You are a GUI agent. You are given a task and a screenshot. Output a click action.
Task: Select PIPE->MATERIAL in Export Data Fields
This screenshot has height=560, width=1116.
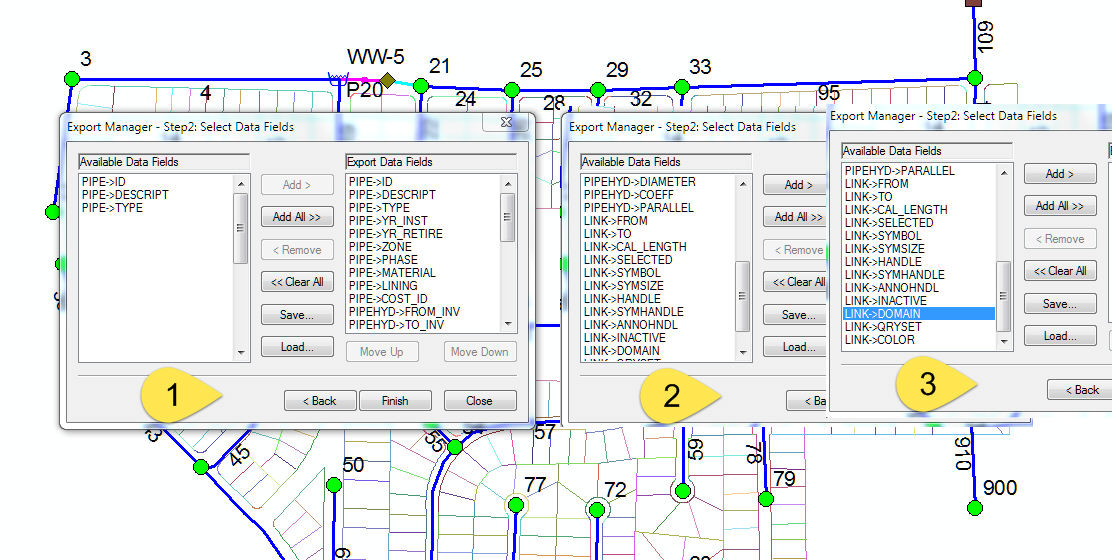(x=392, y=273)
